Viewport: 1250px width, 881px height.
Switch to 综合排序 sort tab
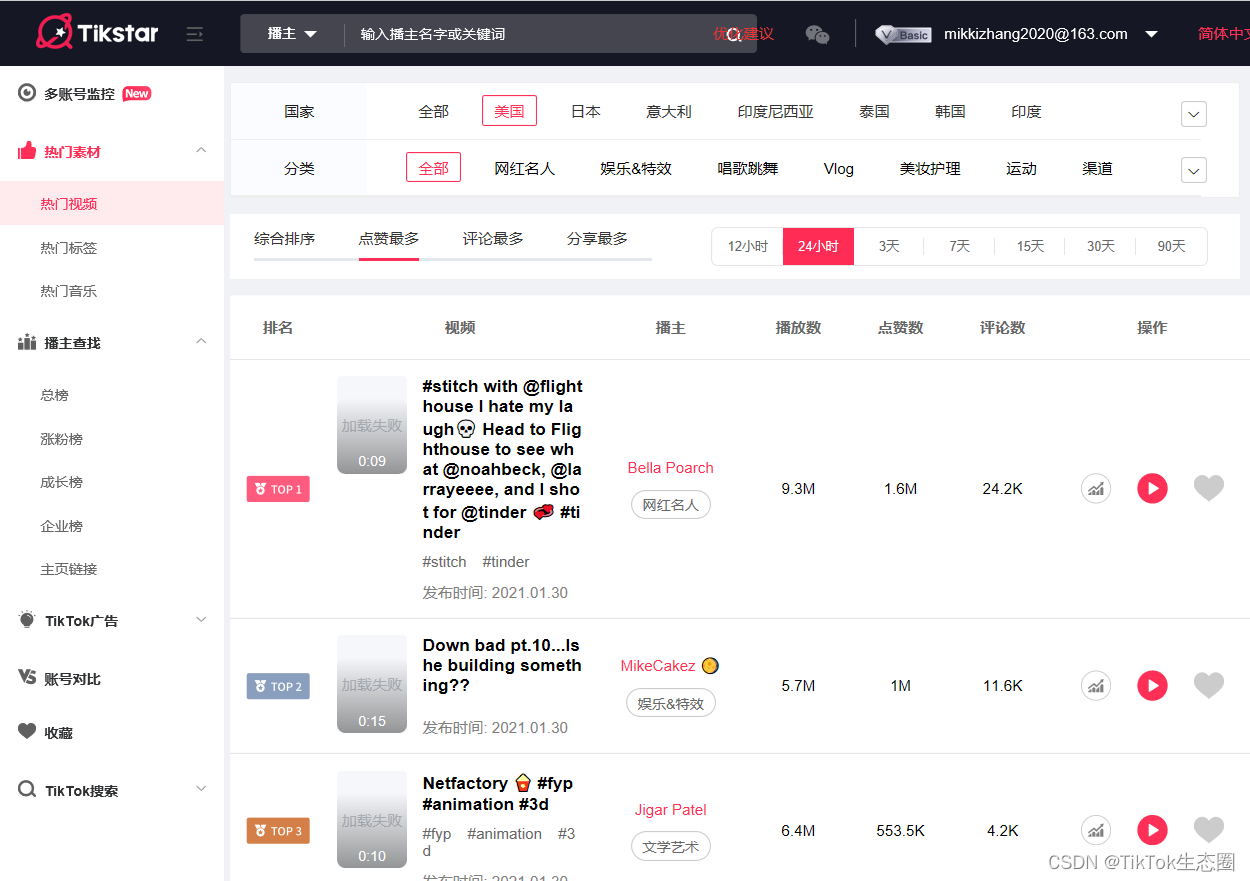(284, 238)
